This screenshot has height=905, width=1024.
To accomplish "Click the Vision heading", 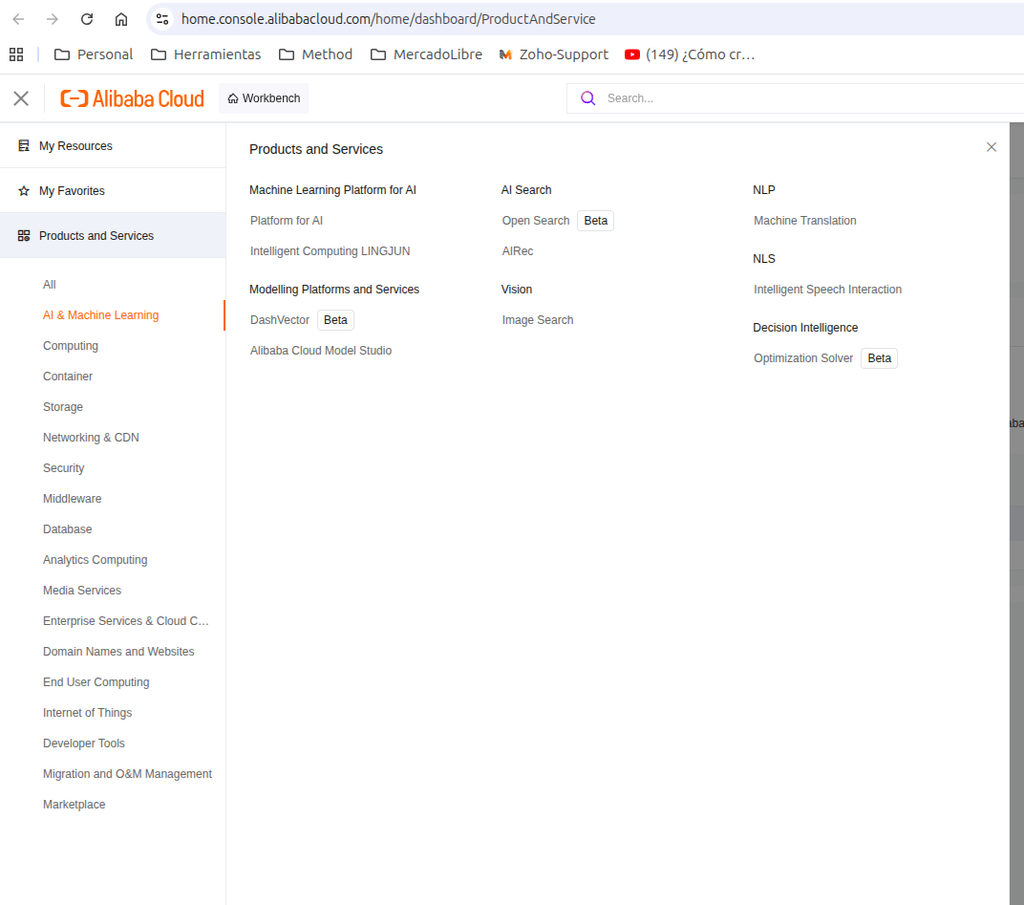I will pos(516,289).
